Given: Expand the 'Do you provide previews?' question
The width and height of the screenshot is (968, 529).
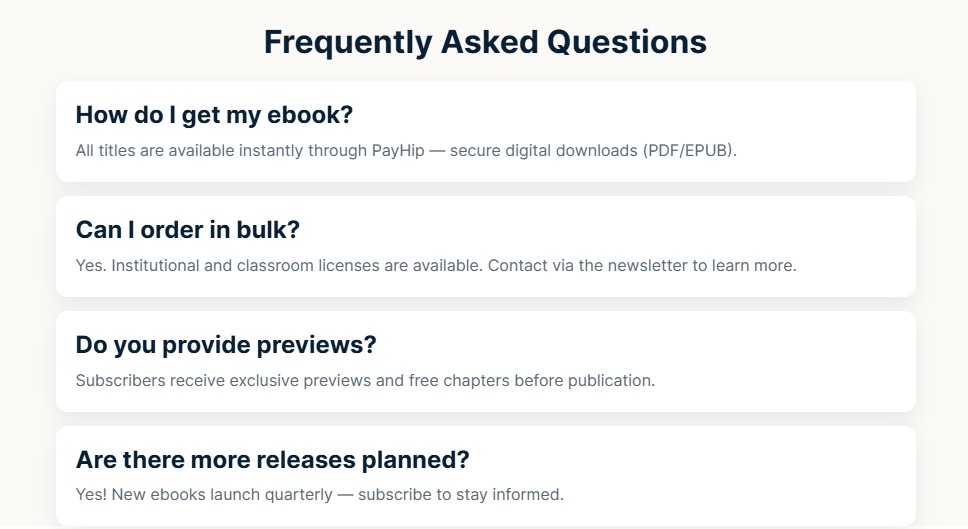Looking at the screenshot, I should point(226,344).
